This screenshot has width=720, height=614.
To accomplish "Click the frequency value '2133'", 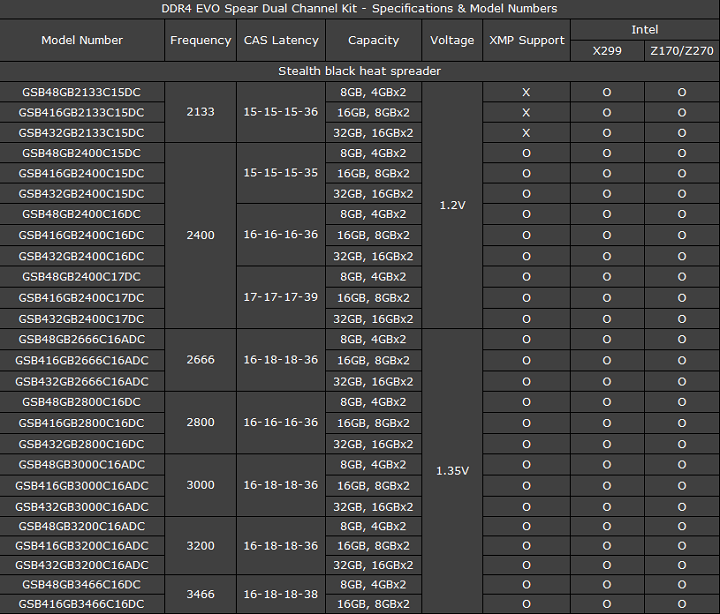I will click(201, 112).
